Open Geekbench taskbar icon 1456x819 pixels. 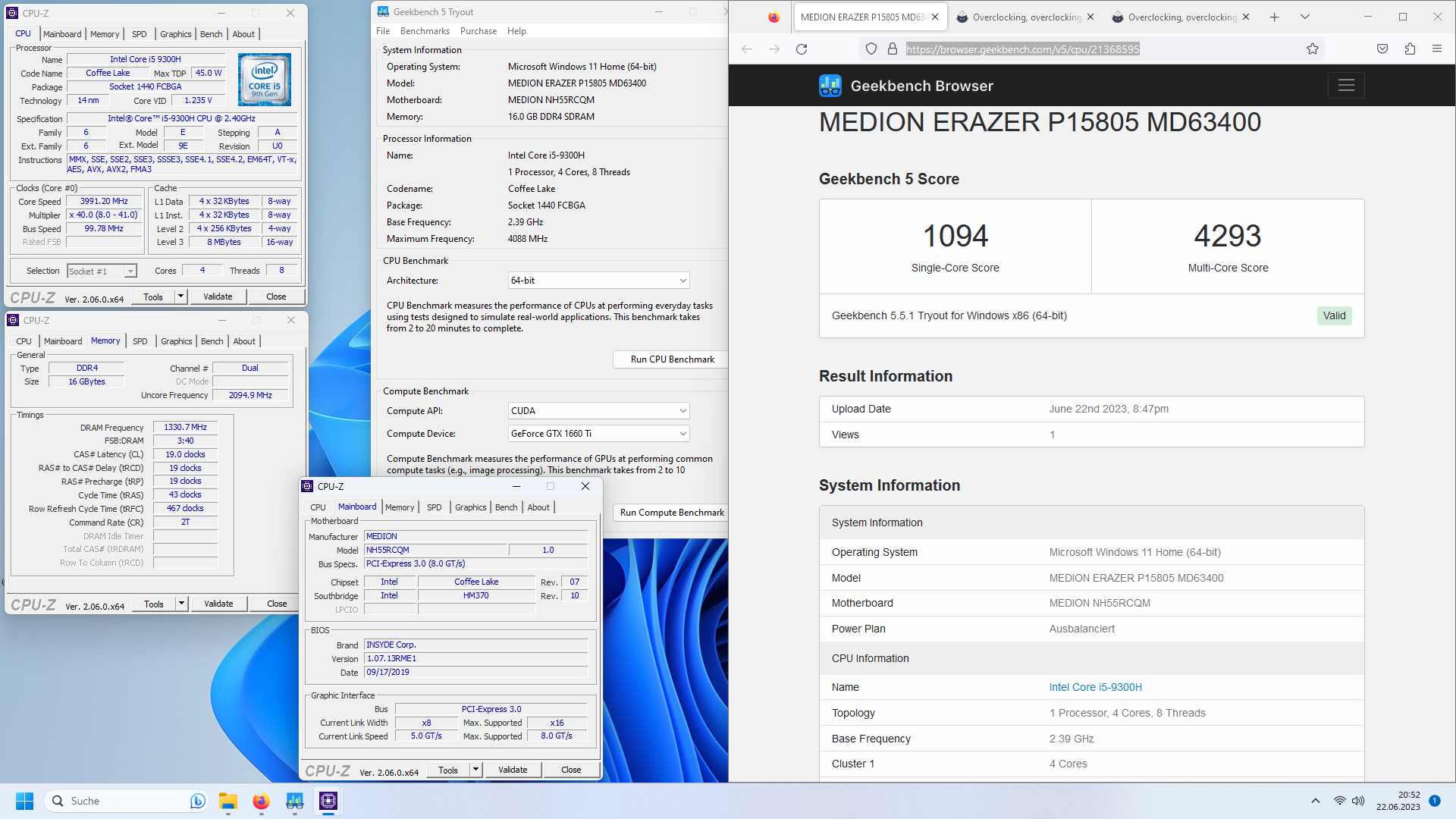(x=294, y=801)
